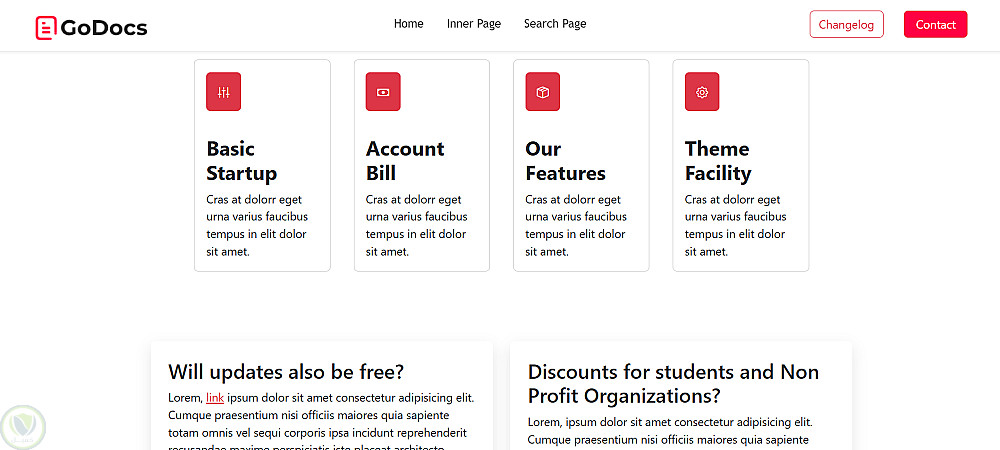
Task: Click the Account Bill card icon
Action: (x=383, y=92)
